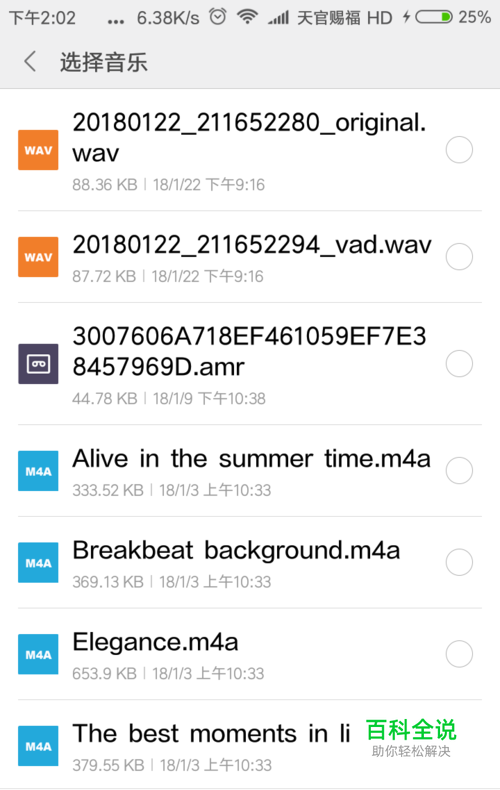Click M4A icon of Breakbeat background

[38, 562]
